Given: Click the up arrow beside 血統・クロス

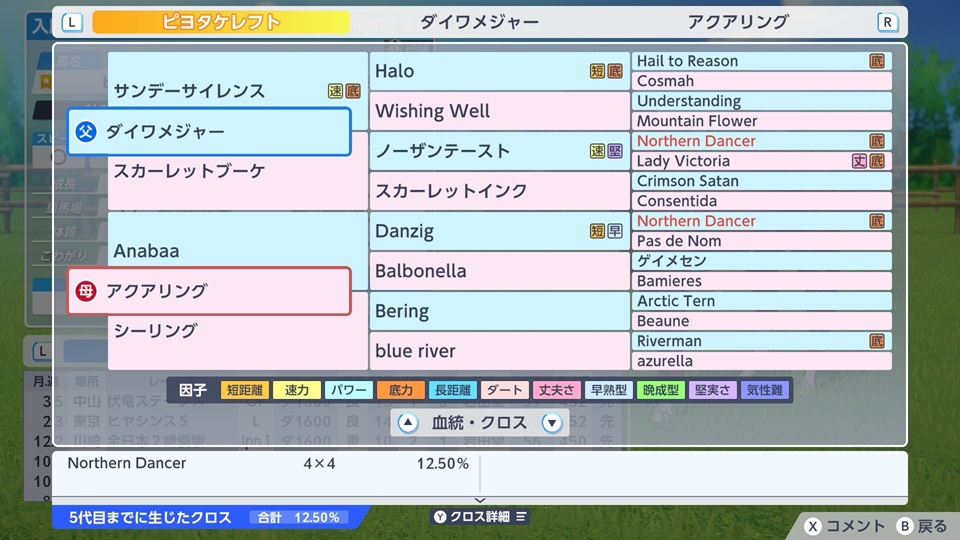Looking at the screenshot, I should [408, 422].
